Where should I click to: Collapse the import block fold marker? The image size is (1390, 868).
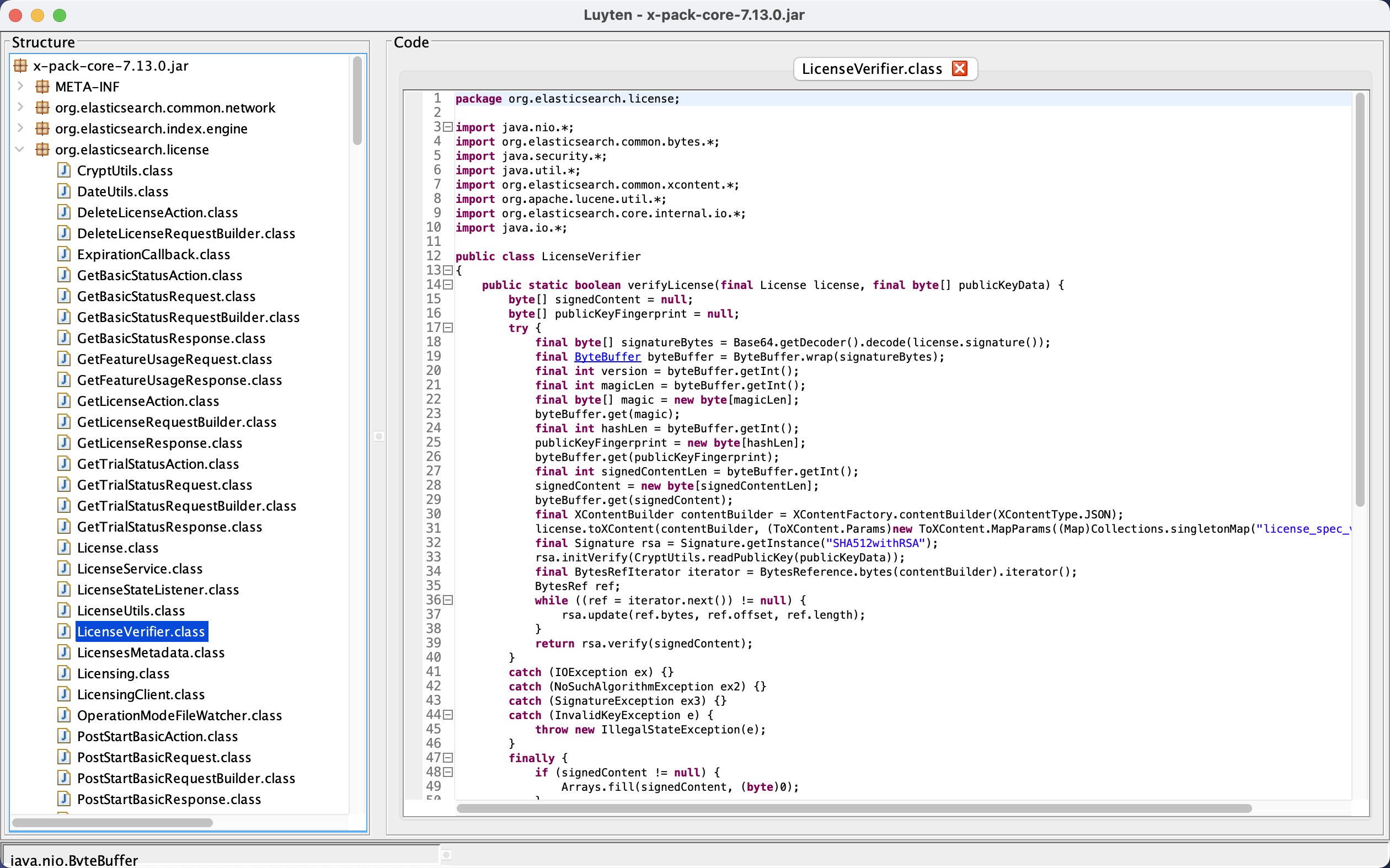[448, 127]
